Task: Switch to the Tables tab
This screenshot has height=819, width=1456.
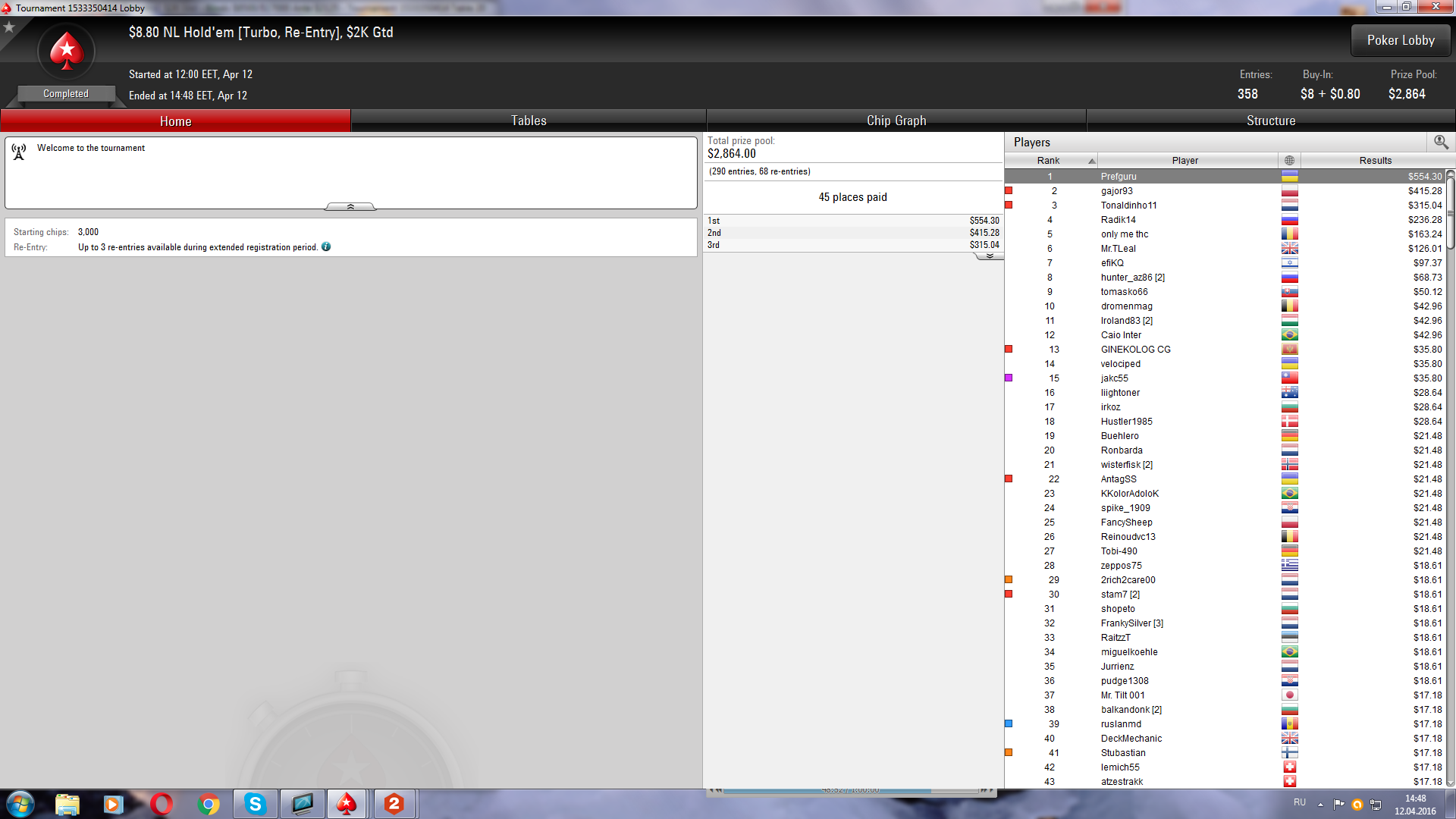Action: 529,121
